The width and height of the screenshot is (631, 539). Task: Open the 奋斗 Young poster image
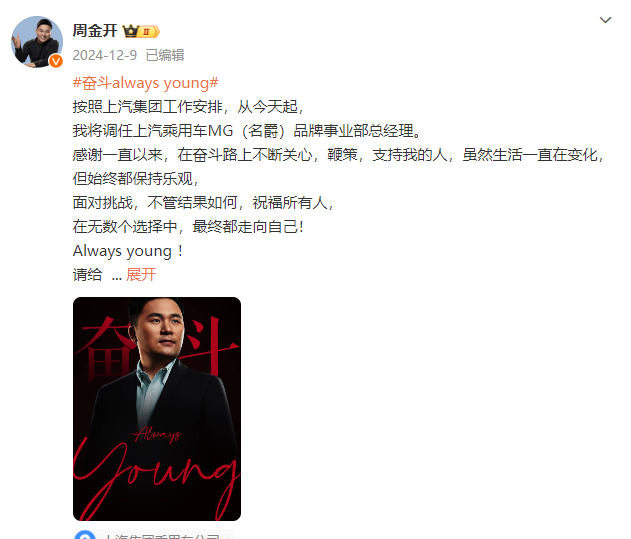point(157,409)
